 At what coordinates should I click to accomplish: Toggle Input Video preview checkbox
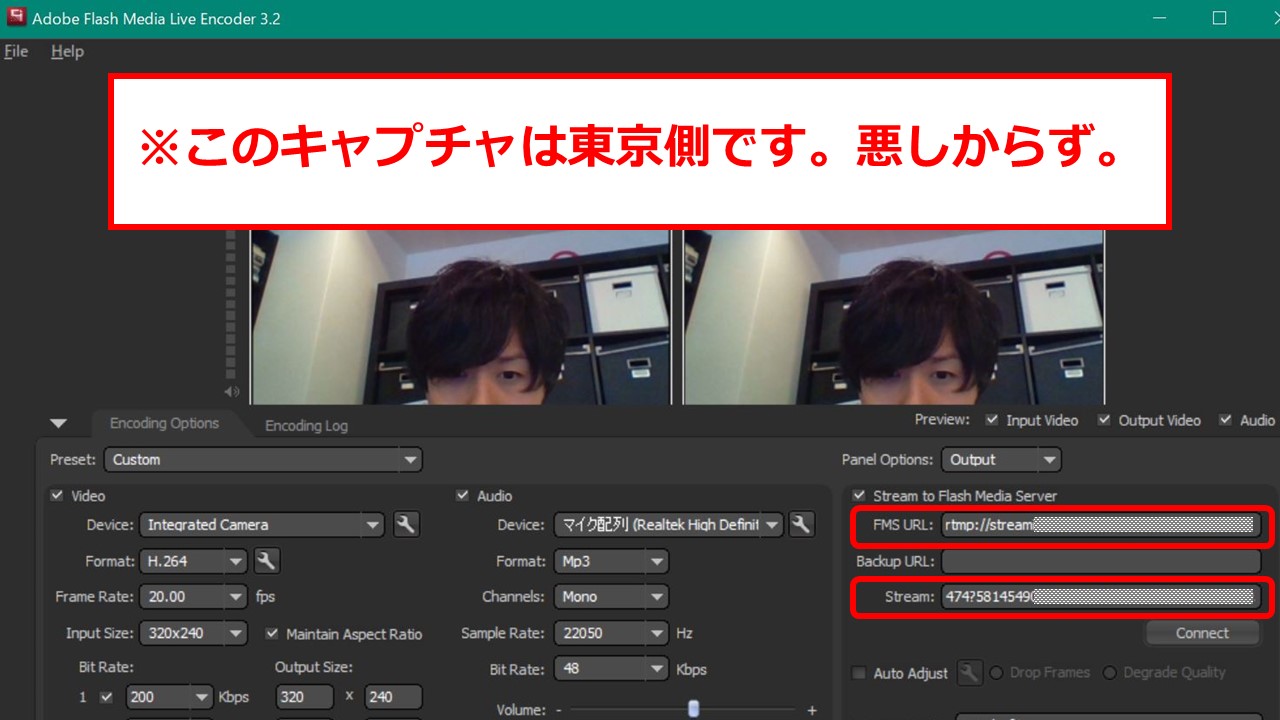[991, 420]
